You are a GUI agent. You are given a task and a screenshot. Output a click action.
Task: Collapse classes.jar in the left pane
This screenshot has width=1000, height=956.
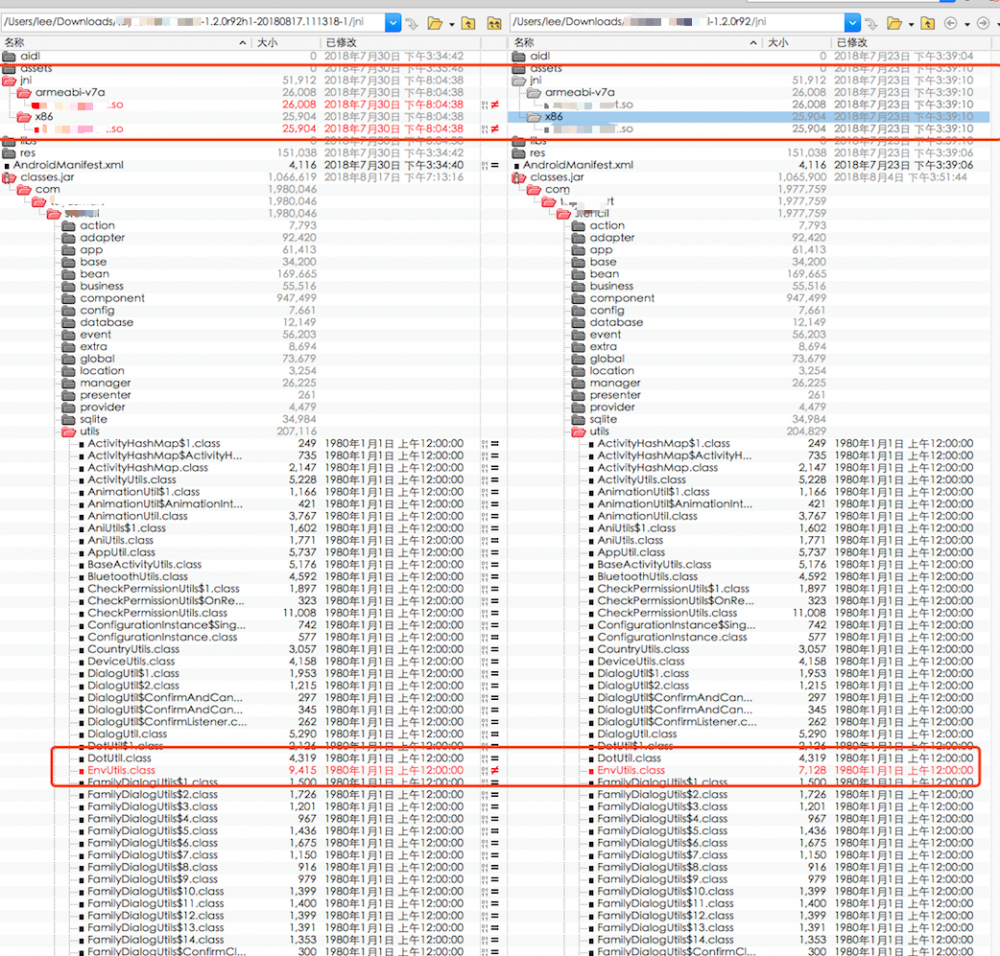pyautogui.click(x=9, y=177)
